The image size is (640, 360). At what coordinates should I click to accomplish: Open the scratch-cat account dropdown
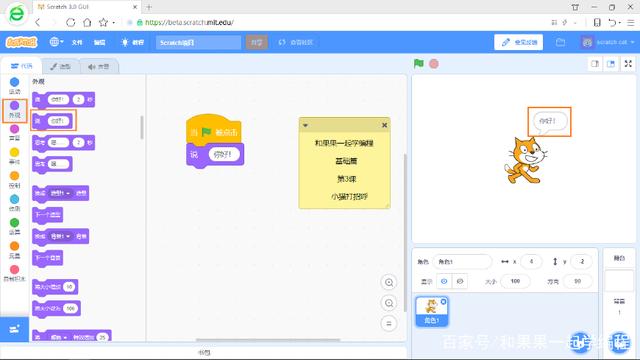pyautogui.click(x=608, y=42)
